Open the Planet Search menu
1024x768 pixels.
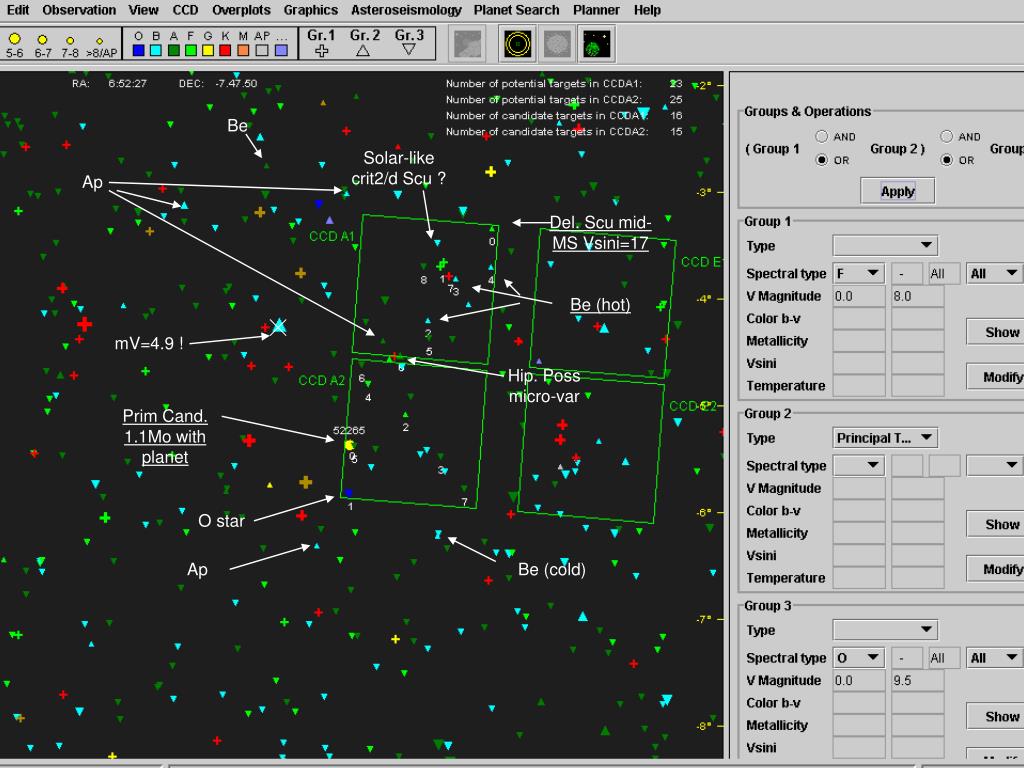pos(517,10)
